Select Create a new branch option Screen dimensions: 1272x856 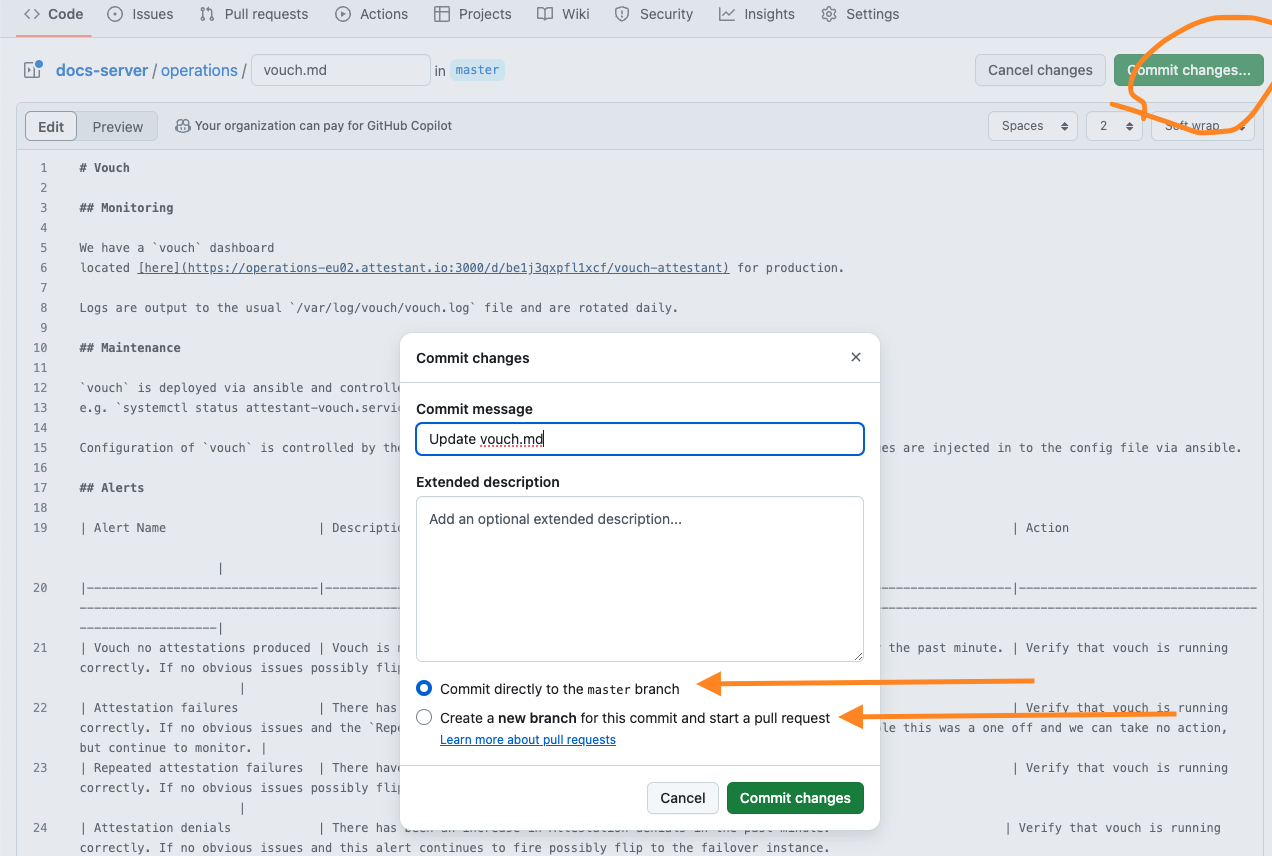tap(424, 717)
